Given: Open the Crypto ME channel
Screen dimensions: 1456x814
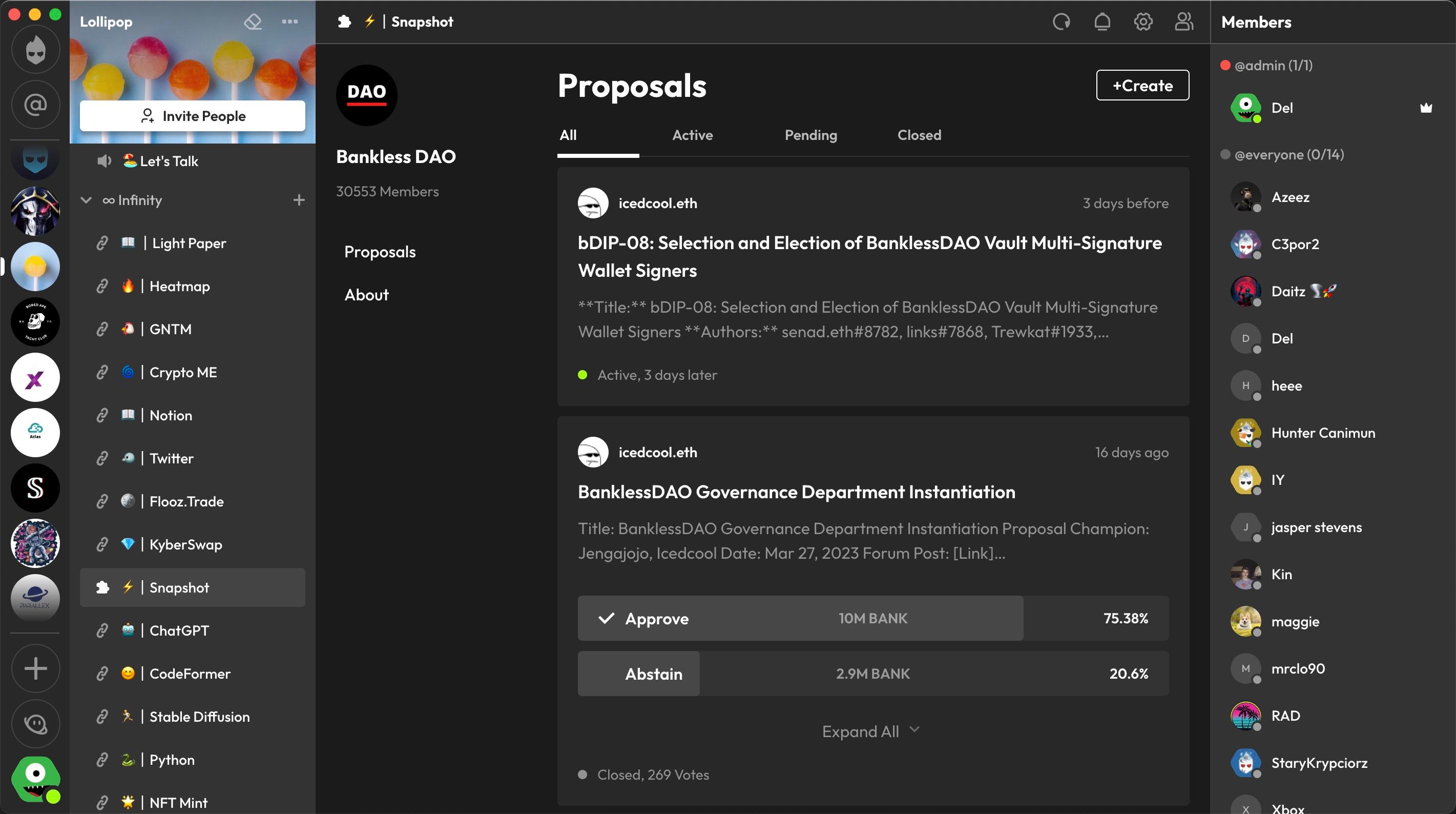Looking at the screenshot, I should coord(192,372).
